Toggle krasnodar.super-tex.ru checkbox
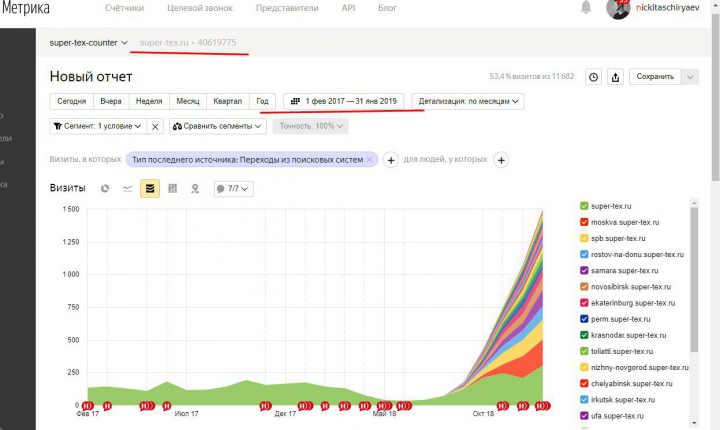The width and height of the screenshot is (720, 430). 584,335
